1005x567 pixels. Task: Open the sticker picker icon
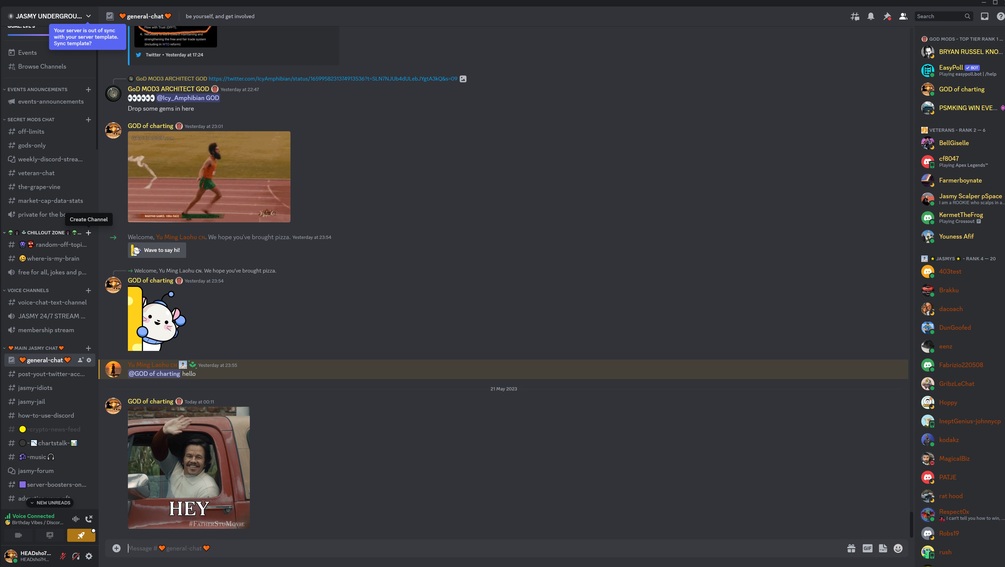tap(883, 548)
